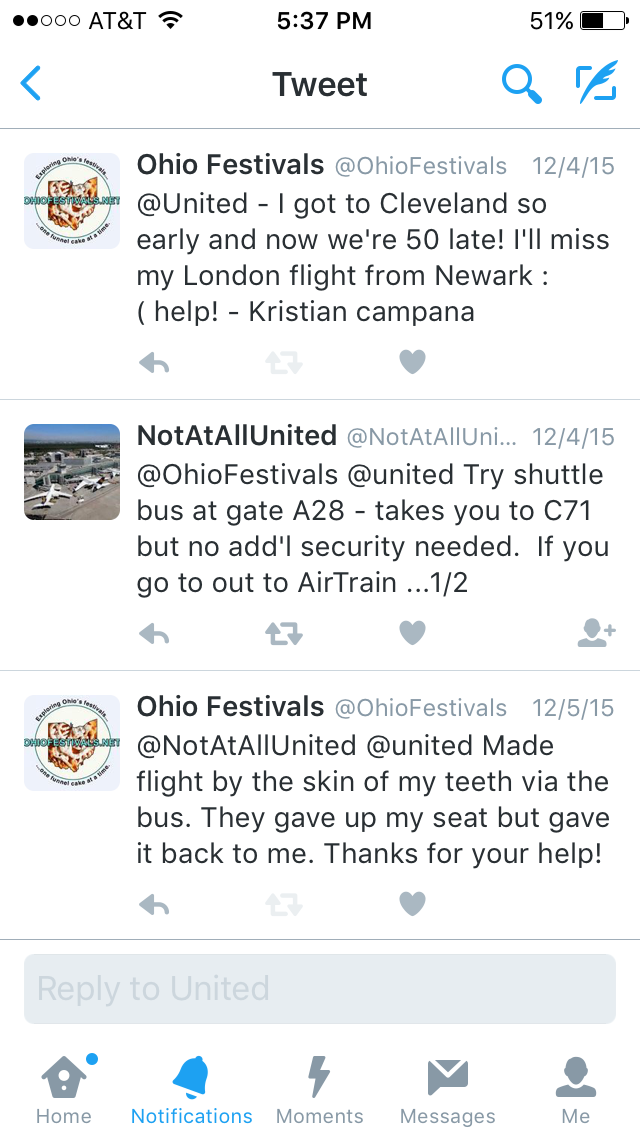Reply to the 12/5/15 Ohio Festivals tweet
Viewport: 640px width, 1136px height.
(x=154, y=904)
